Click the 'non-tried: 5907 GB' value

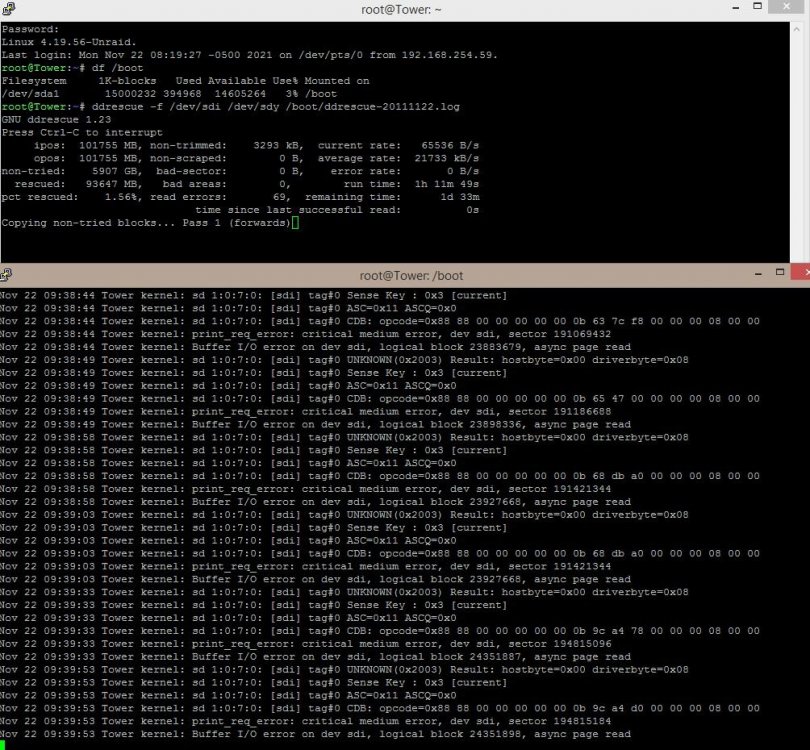(x=72, y=171)
